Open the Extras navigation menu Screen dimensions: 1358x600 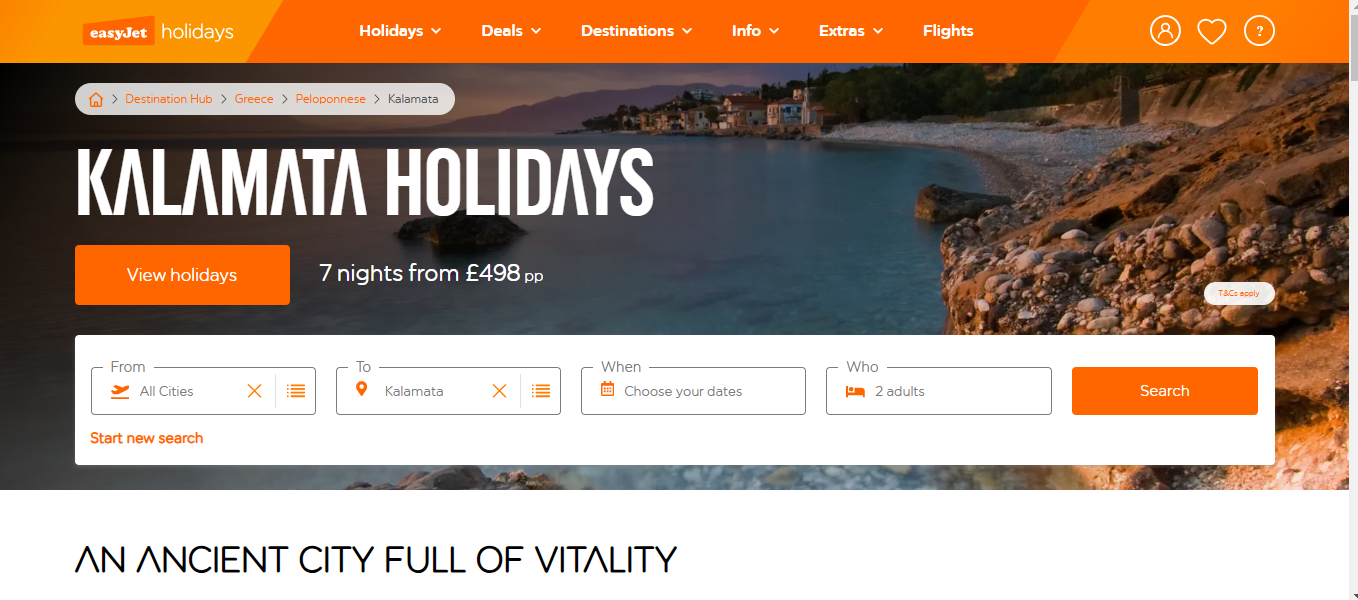pos(851,31)
